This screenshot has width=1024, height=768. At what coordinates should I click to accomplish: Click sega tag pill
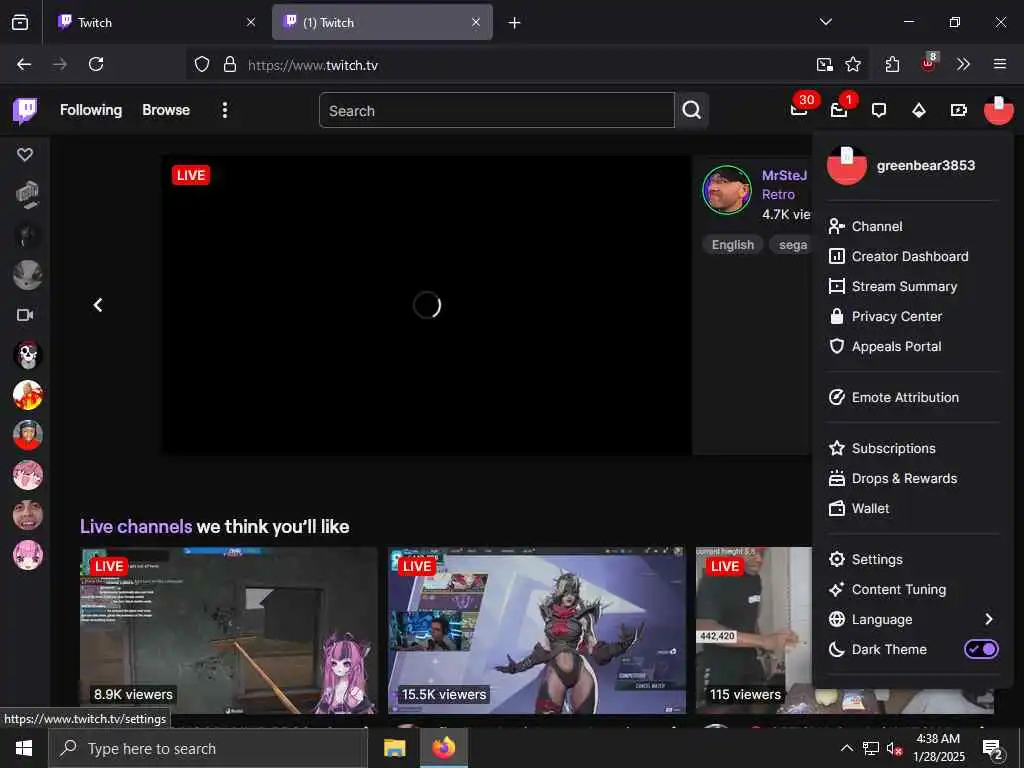792,245
